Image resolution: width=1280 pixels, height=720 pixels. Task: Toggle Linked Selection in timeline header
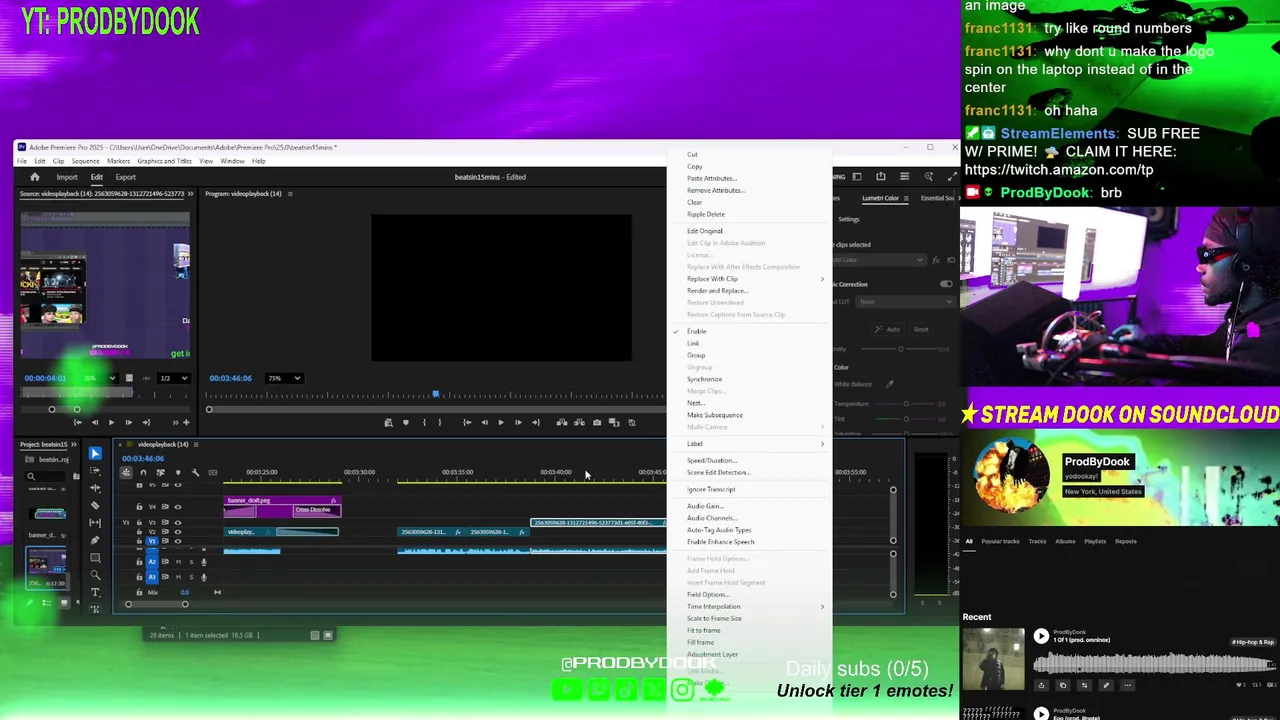160,472
